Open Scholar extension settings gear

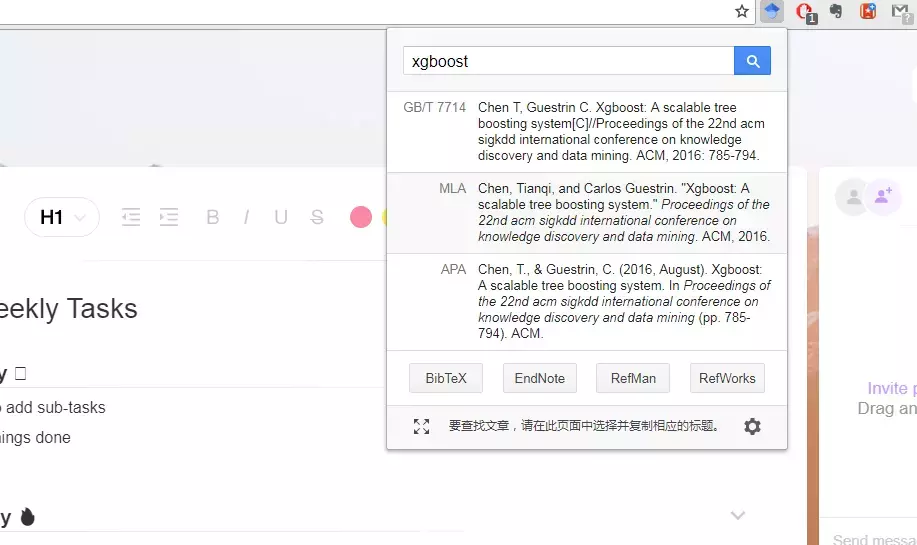[752, 426]
